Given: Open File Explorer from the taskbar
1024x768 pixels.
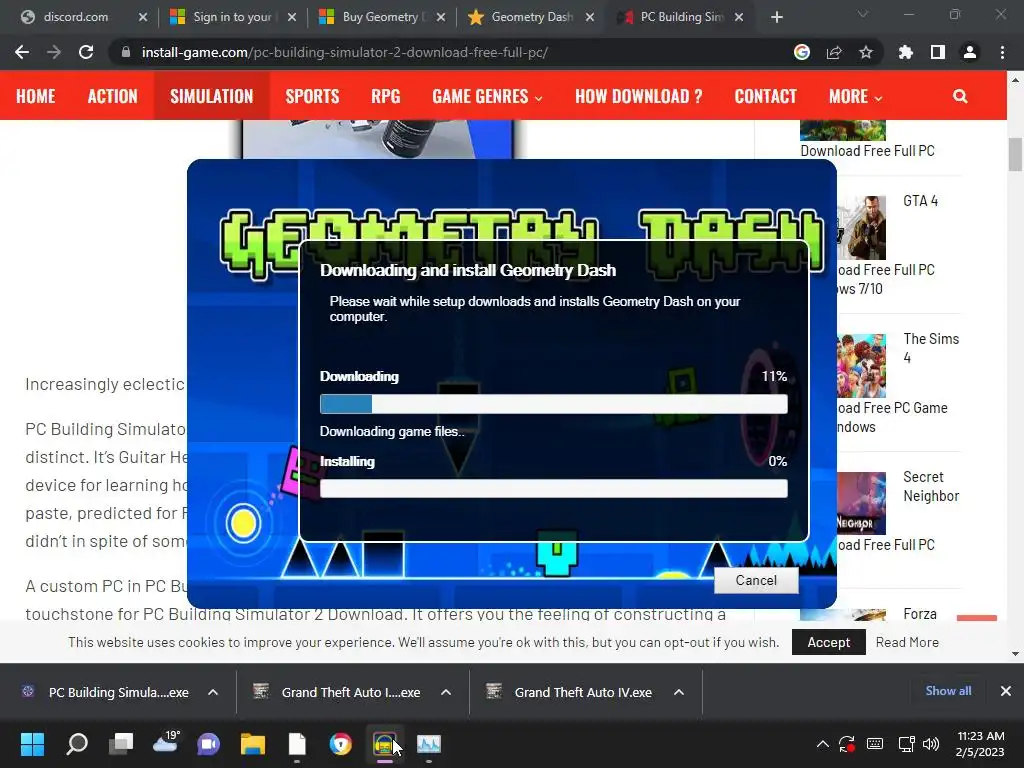Looking at the screenshot, I should tap(253, 744).
